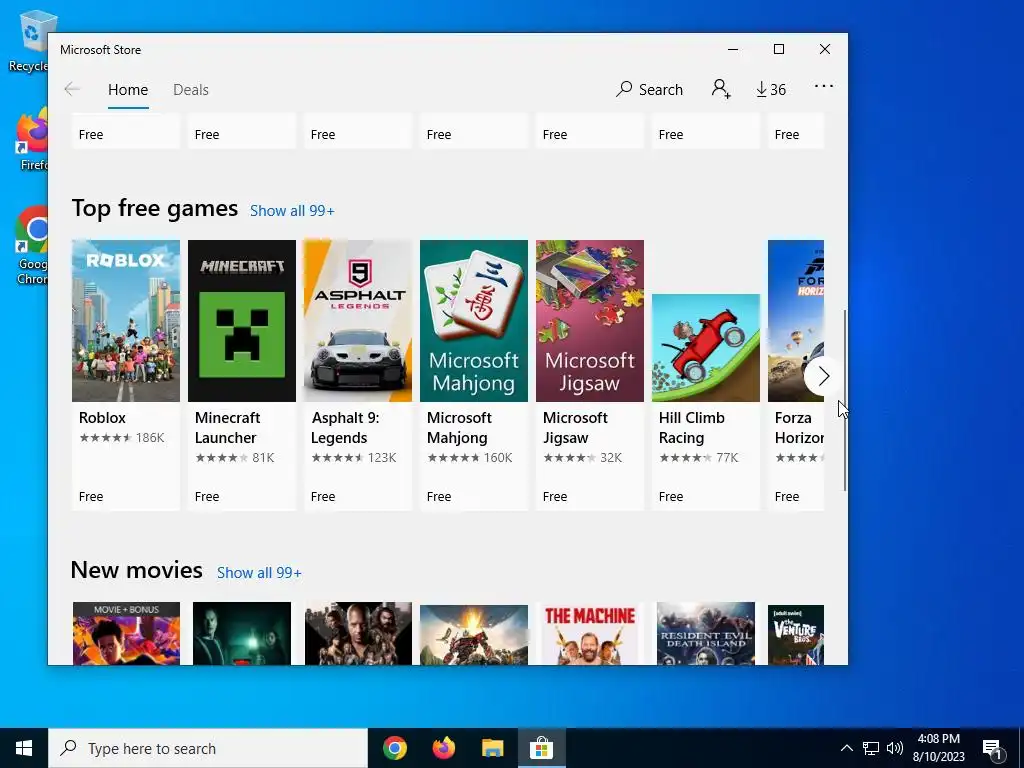Click the Roblox title text

click(102, 417)
